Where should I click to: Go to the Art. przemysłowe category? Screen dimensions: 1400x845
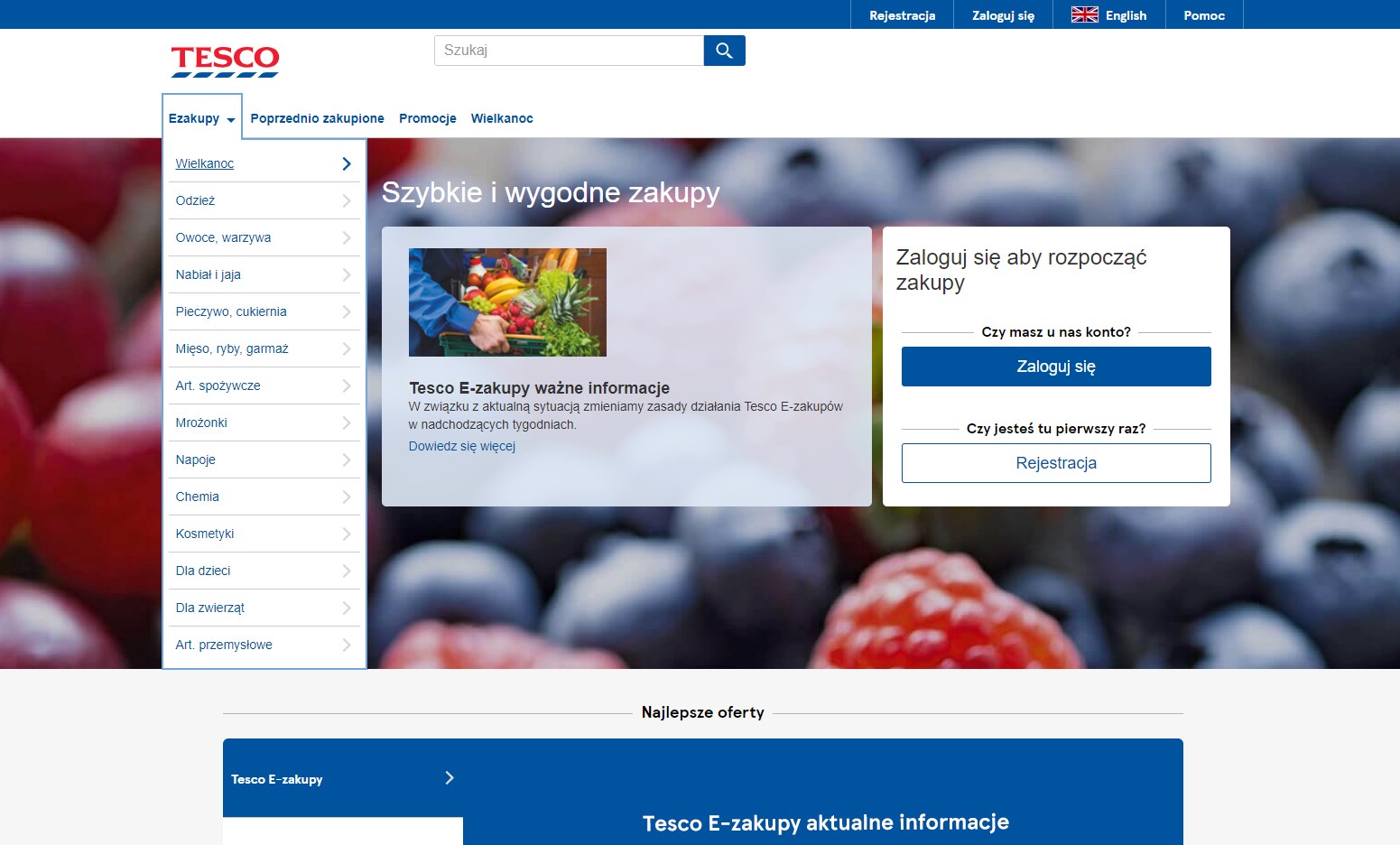pyautogui.click(x=224, y=645)
